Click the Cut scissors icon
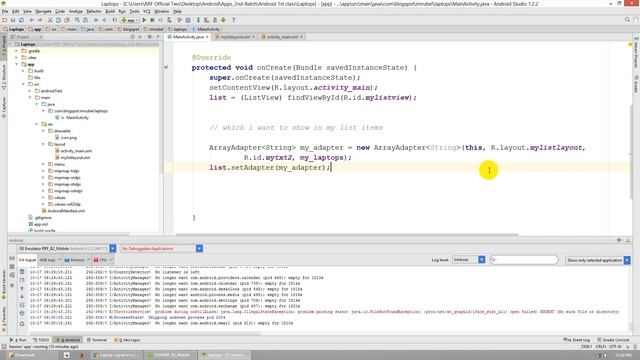Viewport: 640px width, 360px height. coord(50,20)
